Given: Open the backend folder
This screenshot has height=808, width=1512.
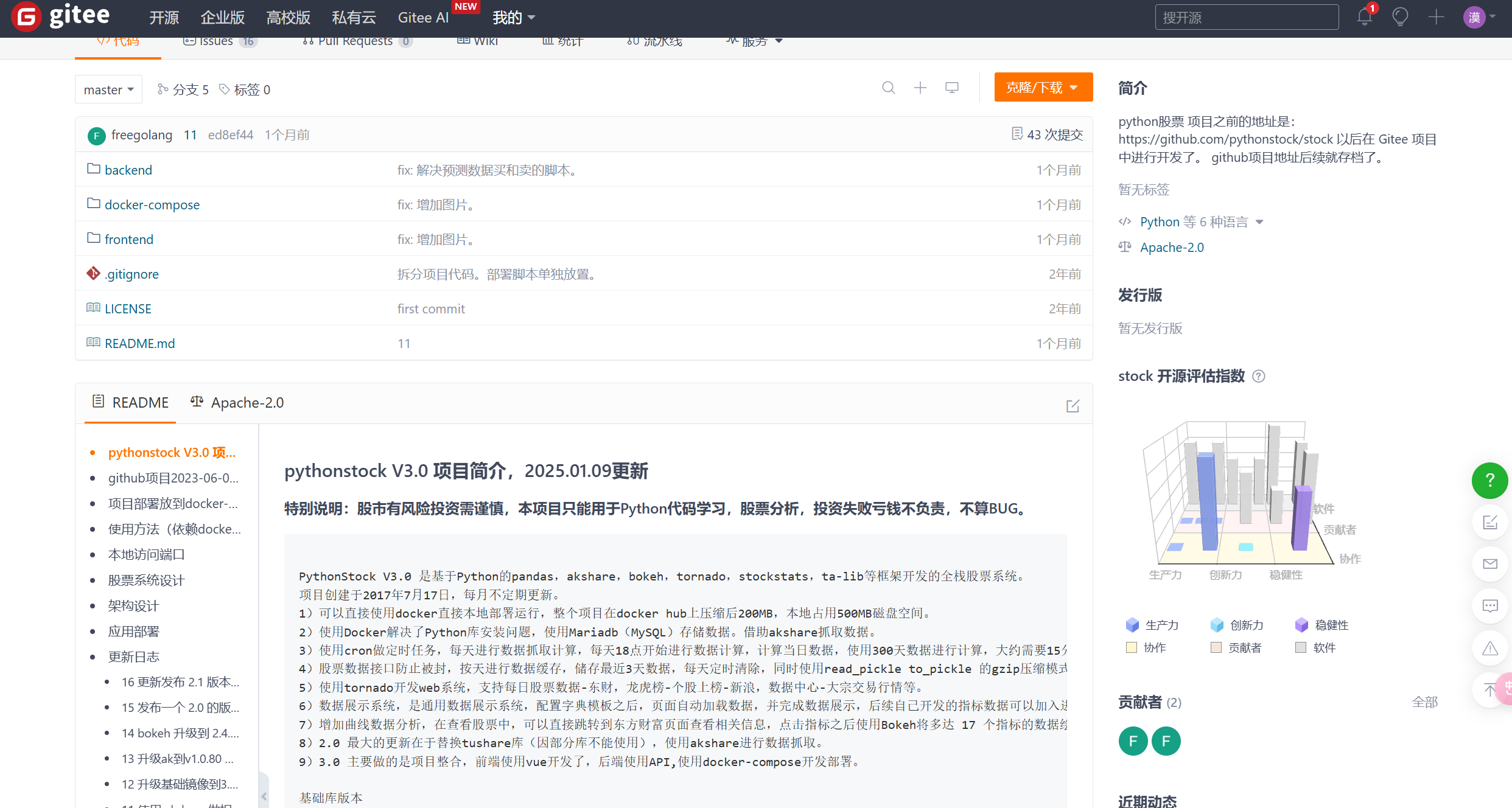Looking at the screenshot, I should pyautogui.click(x=128, y=170).
